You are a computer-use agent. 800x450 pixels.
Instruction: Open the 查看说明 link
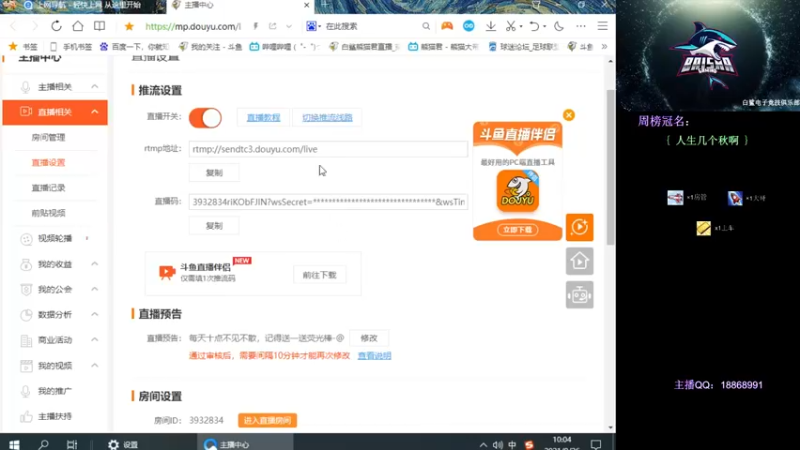[374, 356]
